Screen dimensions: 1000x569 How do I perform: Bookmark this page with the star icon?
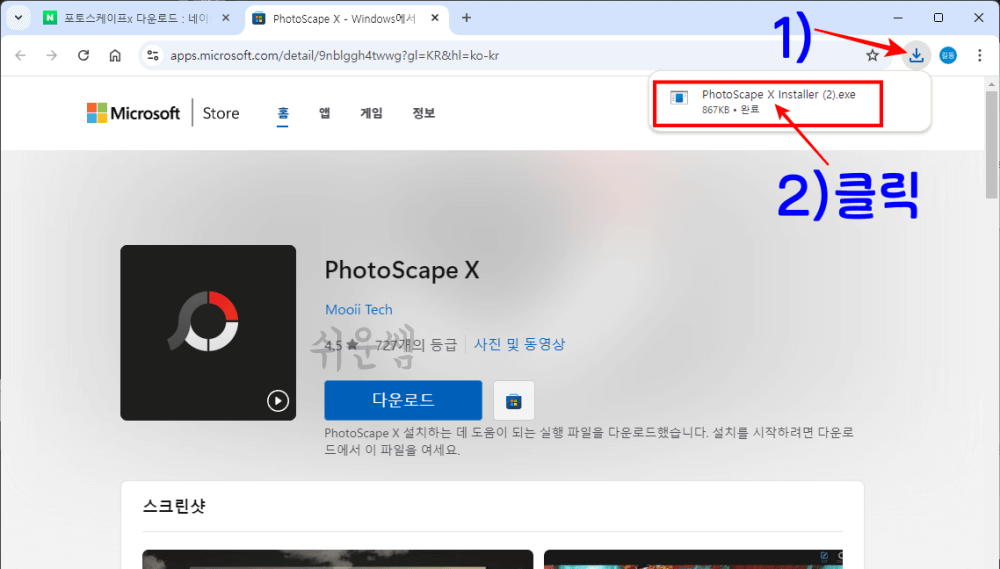tap(872, 55)
